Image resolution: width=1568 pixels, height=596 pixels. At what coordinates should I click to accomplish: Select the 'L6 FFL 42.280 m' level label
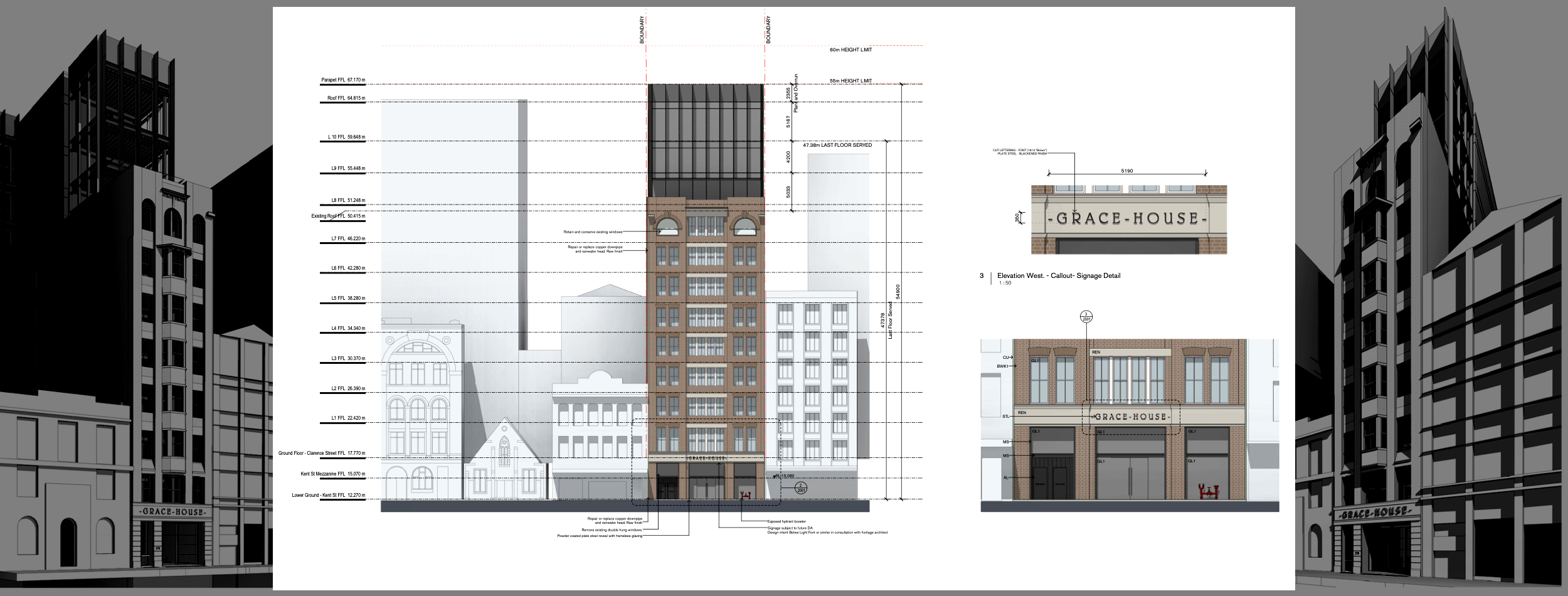(x=347, y=269)
